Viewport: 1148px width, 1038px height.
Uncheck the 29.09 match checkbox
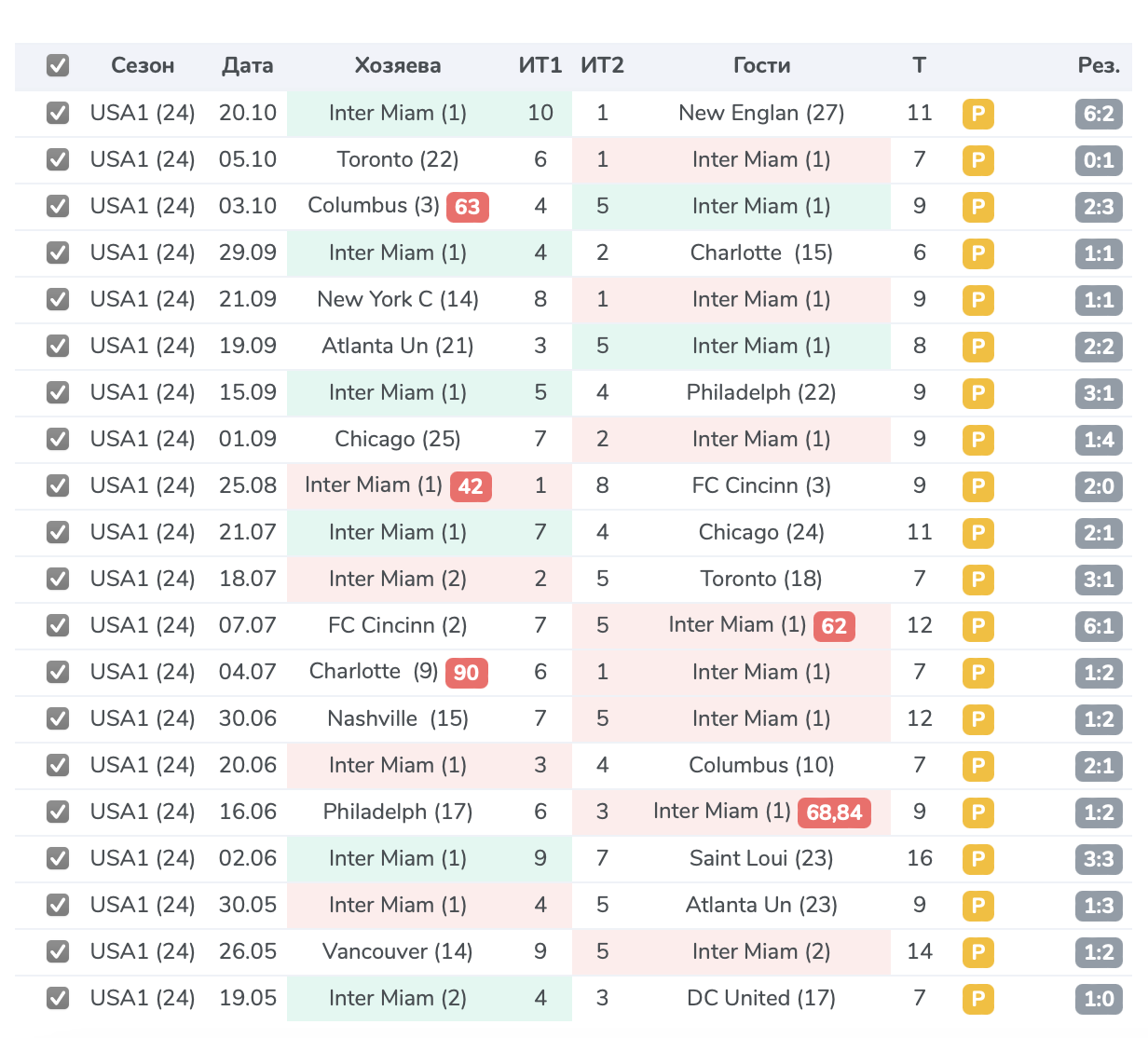[58, 253]
